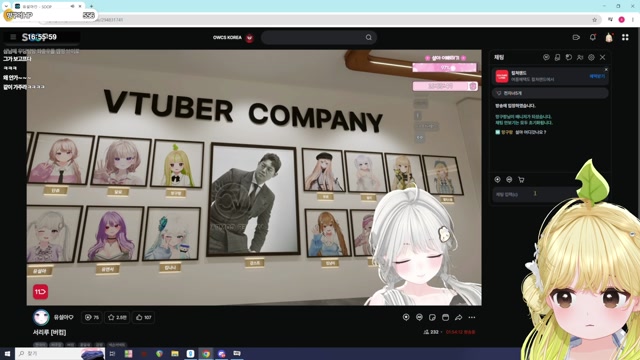Dismiss the red ad banner in chat
Screen dimensions: 640x360
point(606,70)
